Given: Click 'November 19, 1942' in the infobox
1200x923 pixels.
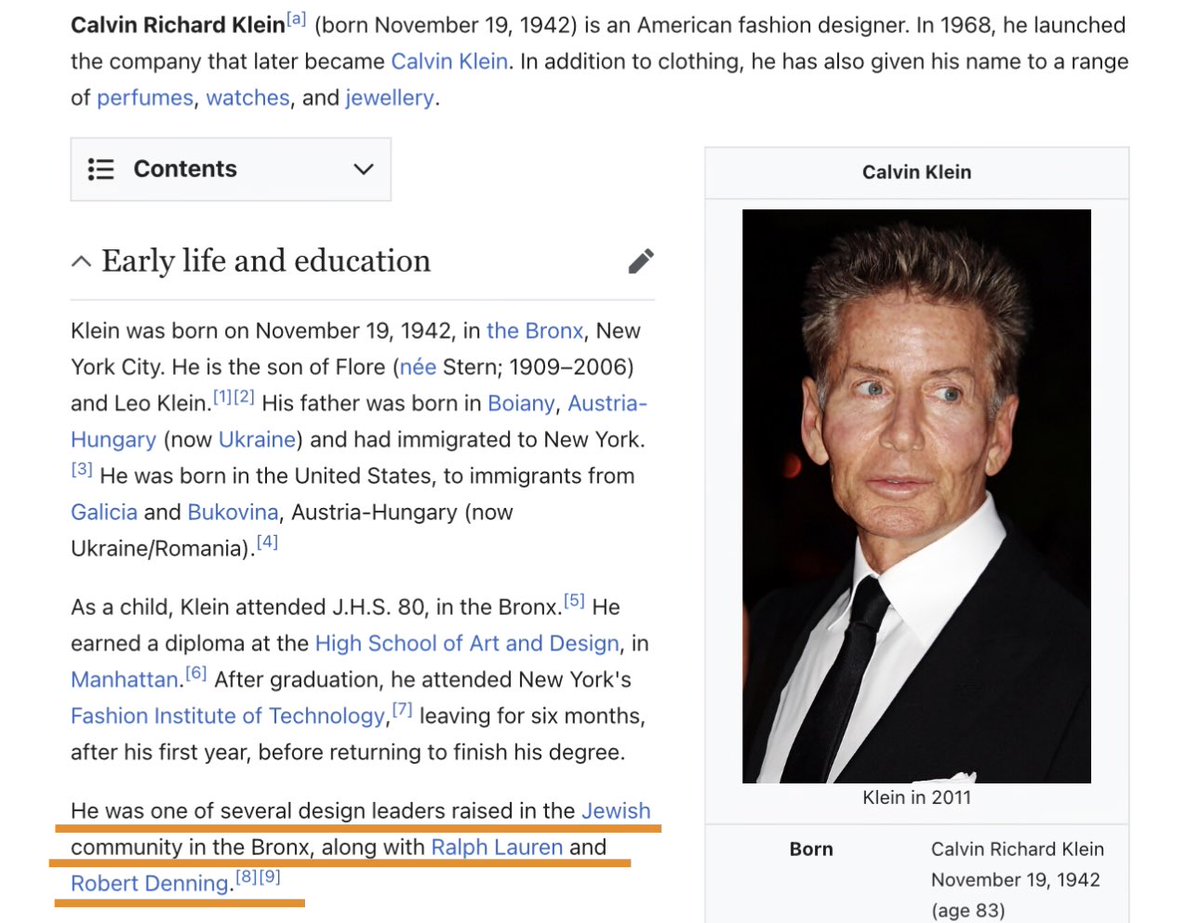Looking at the screenshot, I should [1015, 880].
